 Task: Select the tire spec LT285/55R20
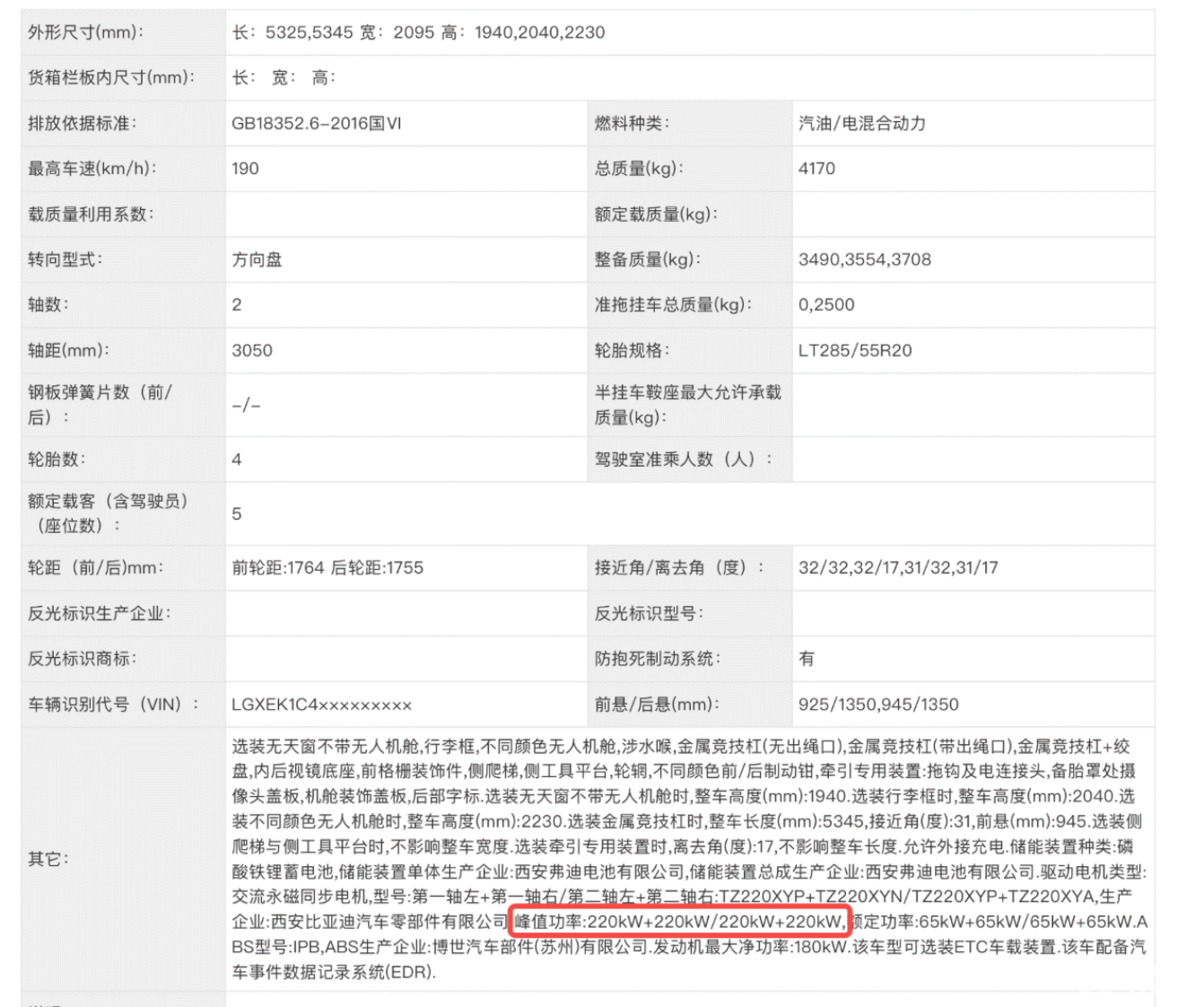point(855,350)
